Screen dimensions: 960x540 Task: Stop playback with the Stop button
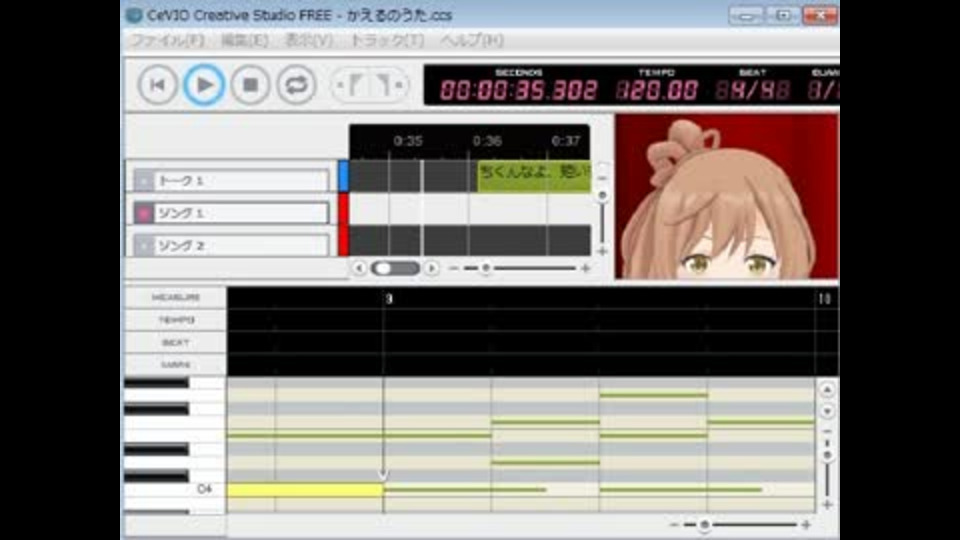tap(250, 84)
